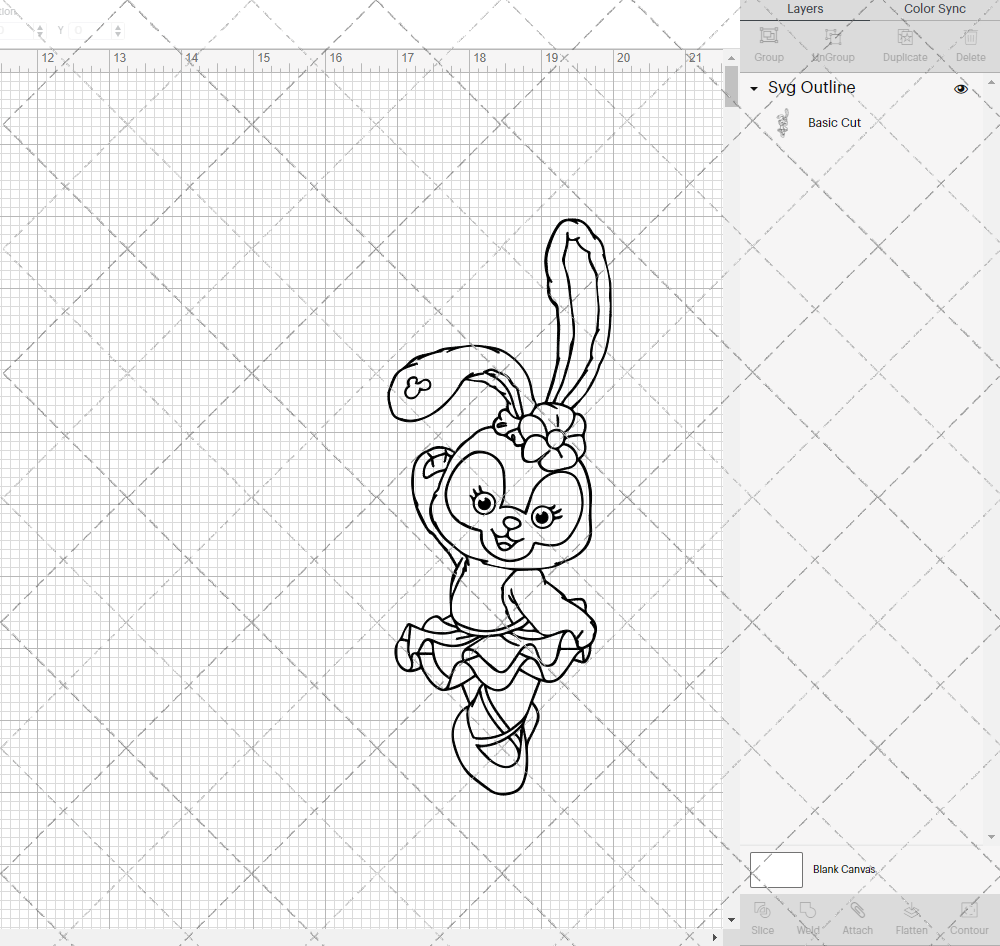This screenshot has width=1000, height=946.
Task: Click the canvas scroll up arrow
Action: (731, 58)
